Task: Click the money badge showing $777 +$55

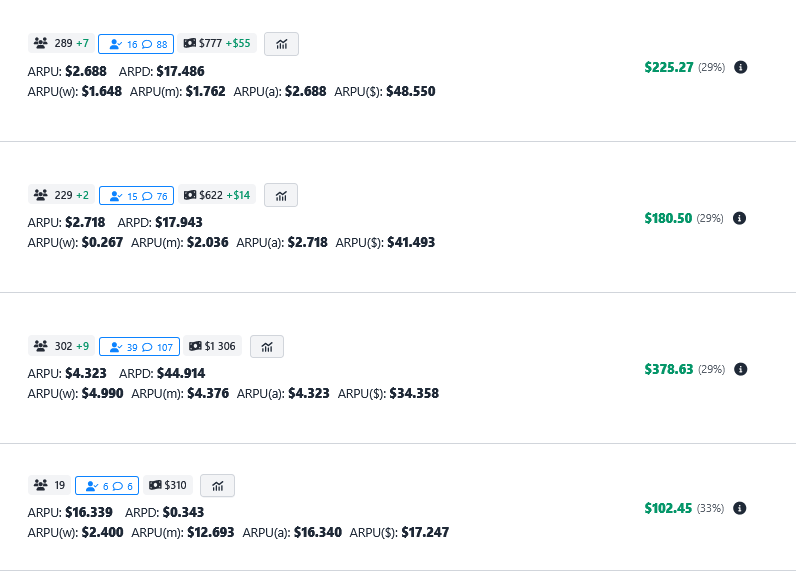Action: [x=217, y=44]
